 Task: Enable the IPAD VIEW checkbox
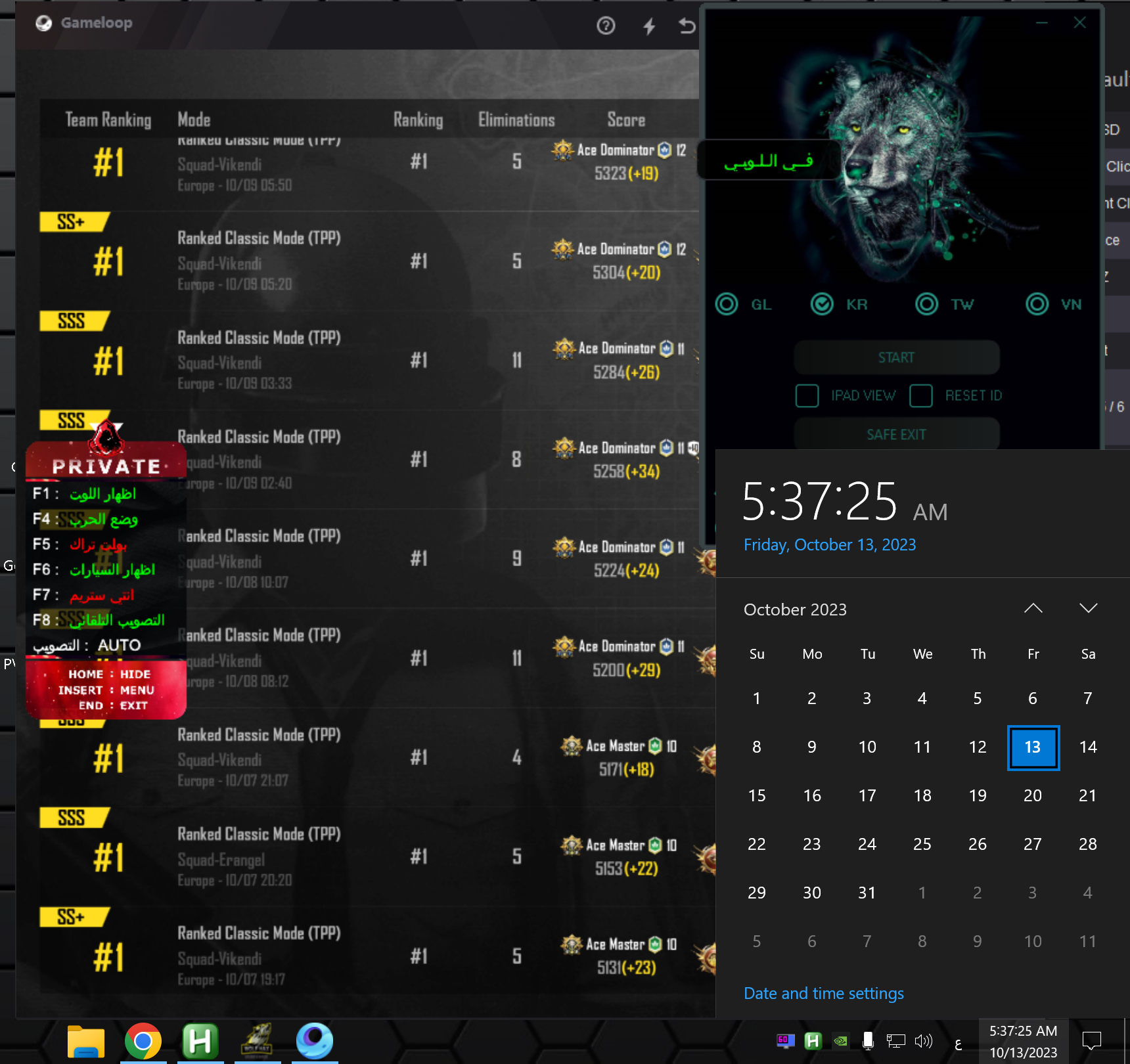click(x=807, y=395)
